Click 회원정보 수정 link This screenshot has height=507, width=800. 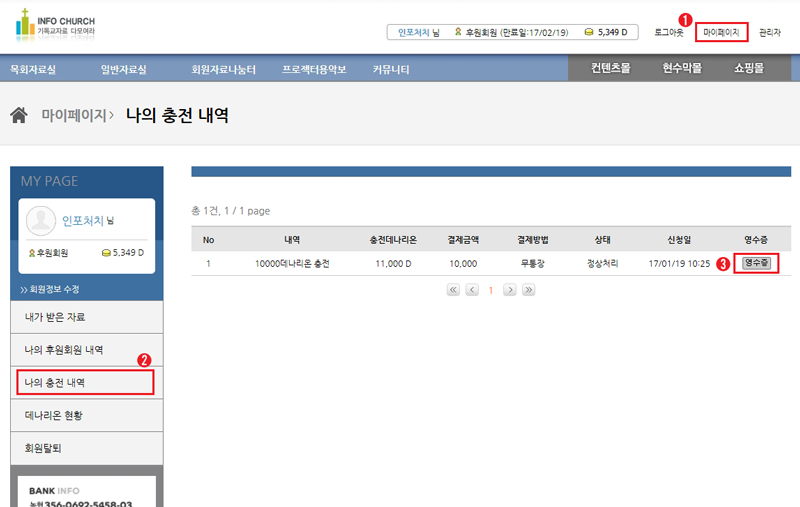coord(51,289)
